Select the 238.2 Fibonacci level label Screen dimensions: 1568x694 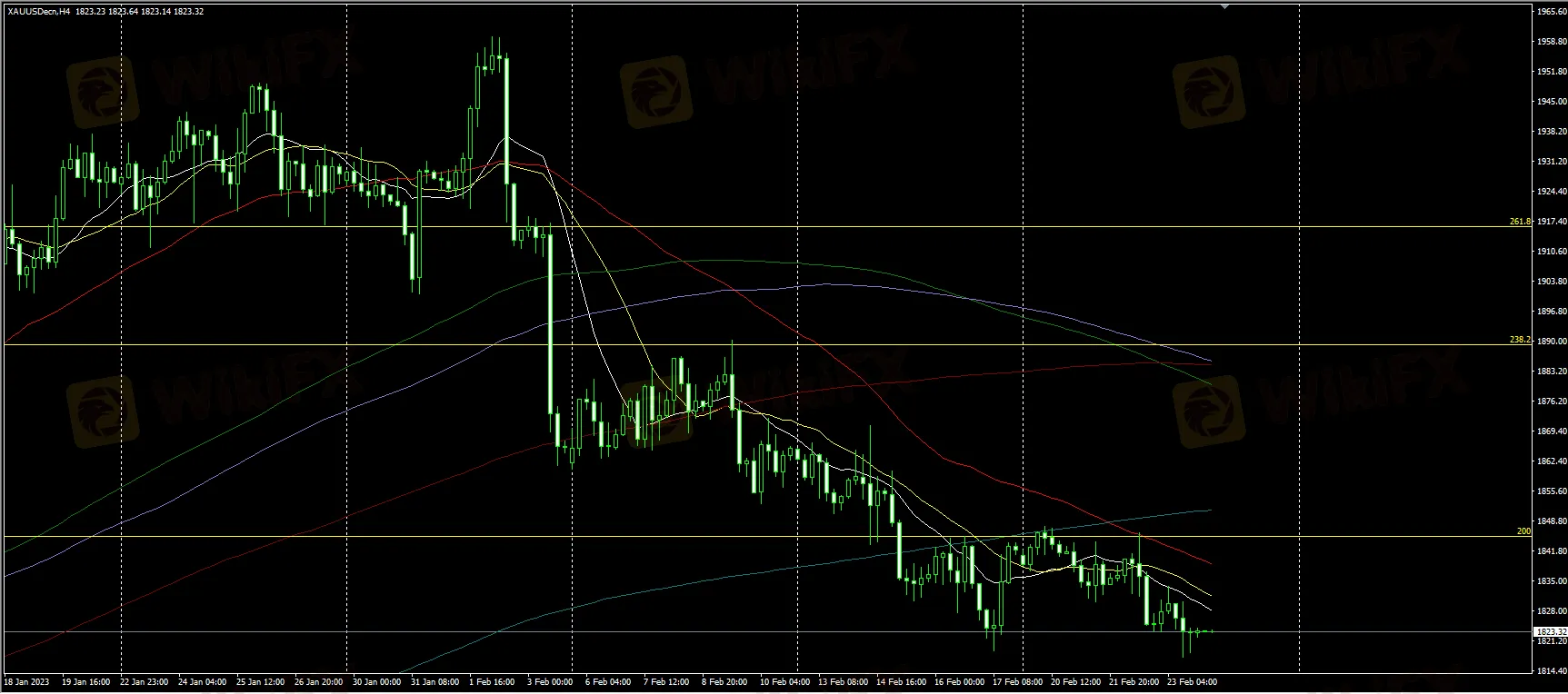coord(1520,339)
